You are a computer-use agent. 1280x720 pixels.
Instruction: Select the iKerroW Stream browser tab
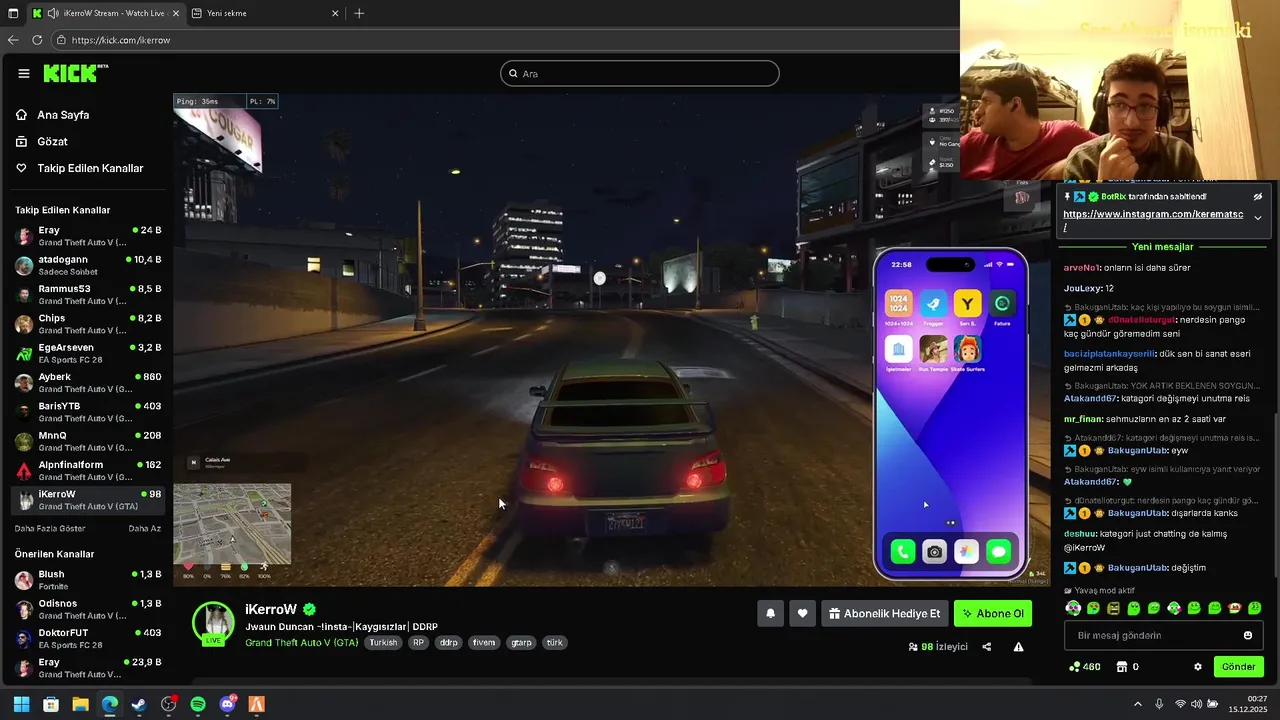pos(105,13)
